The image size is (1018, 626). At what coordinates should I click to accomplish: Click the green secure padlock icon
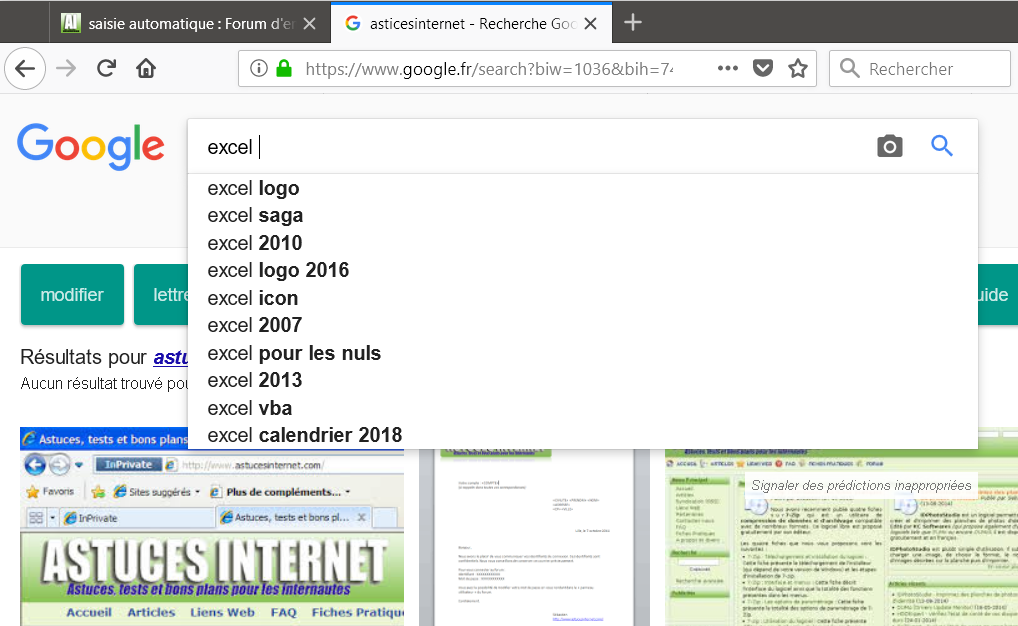pos(284,68)
